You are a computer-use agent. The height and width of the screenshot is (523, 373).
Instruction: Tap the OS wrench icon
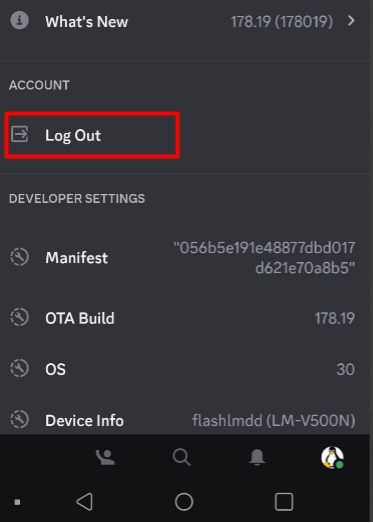(x=19, y=368)
